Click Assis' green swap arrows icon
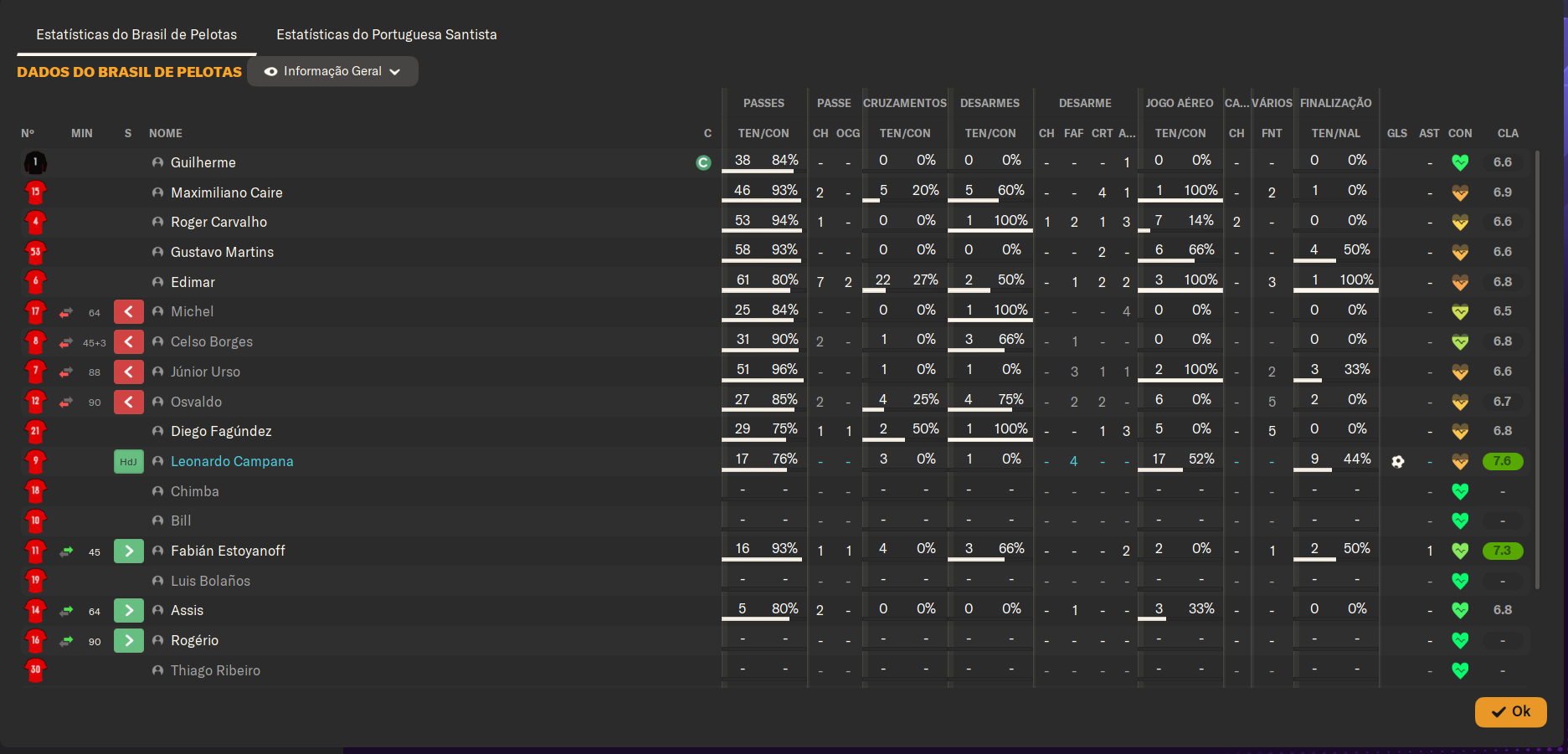The image size is (1568, 754). [x=66, y=611]
